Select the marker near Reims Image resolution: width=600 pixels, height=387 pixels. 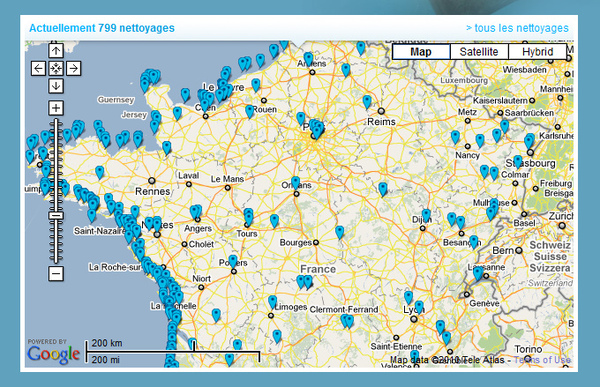pos(367,101)
